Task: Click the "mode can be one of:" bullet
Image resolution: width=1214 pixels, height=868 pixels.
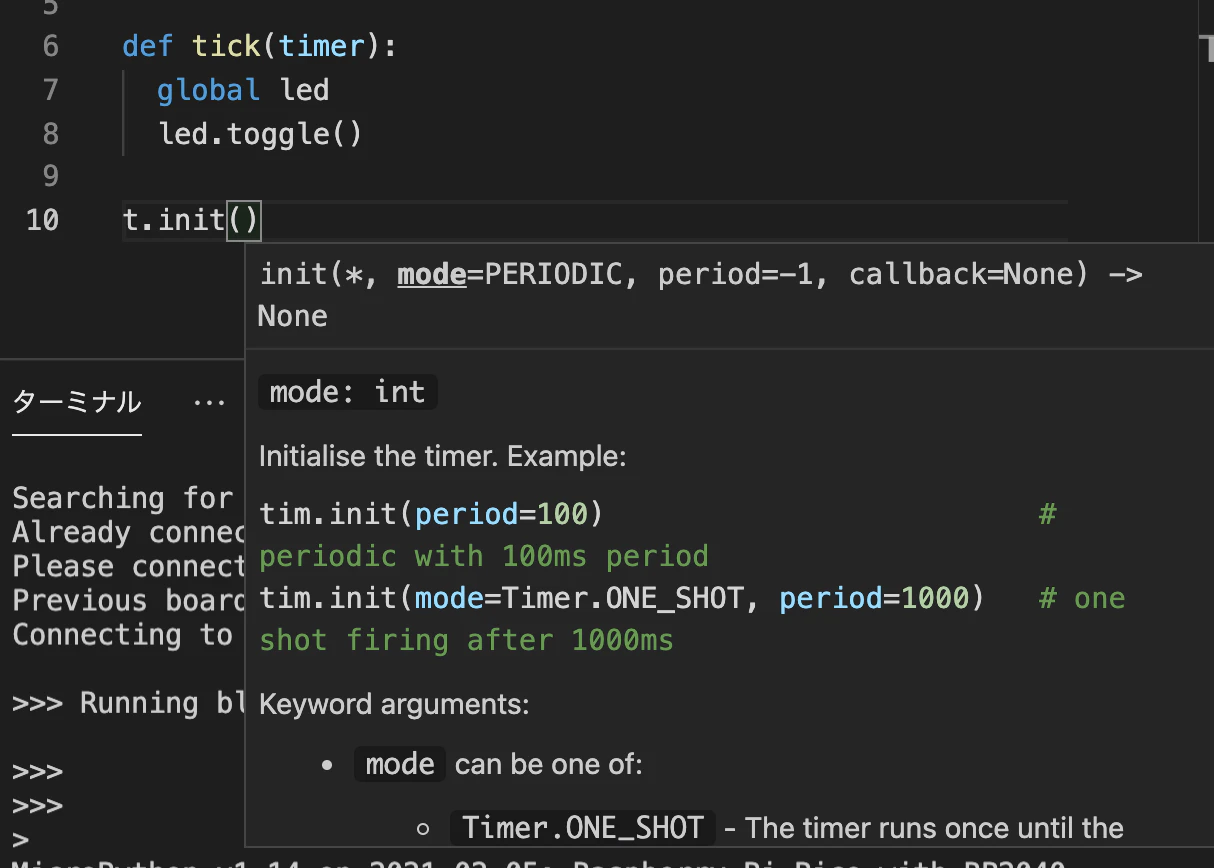Action: point(498,765)
